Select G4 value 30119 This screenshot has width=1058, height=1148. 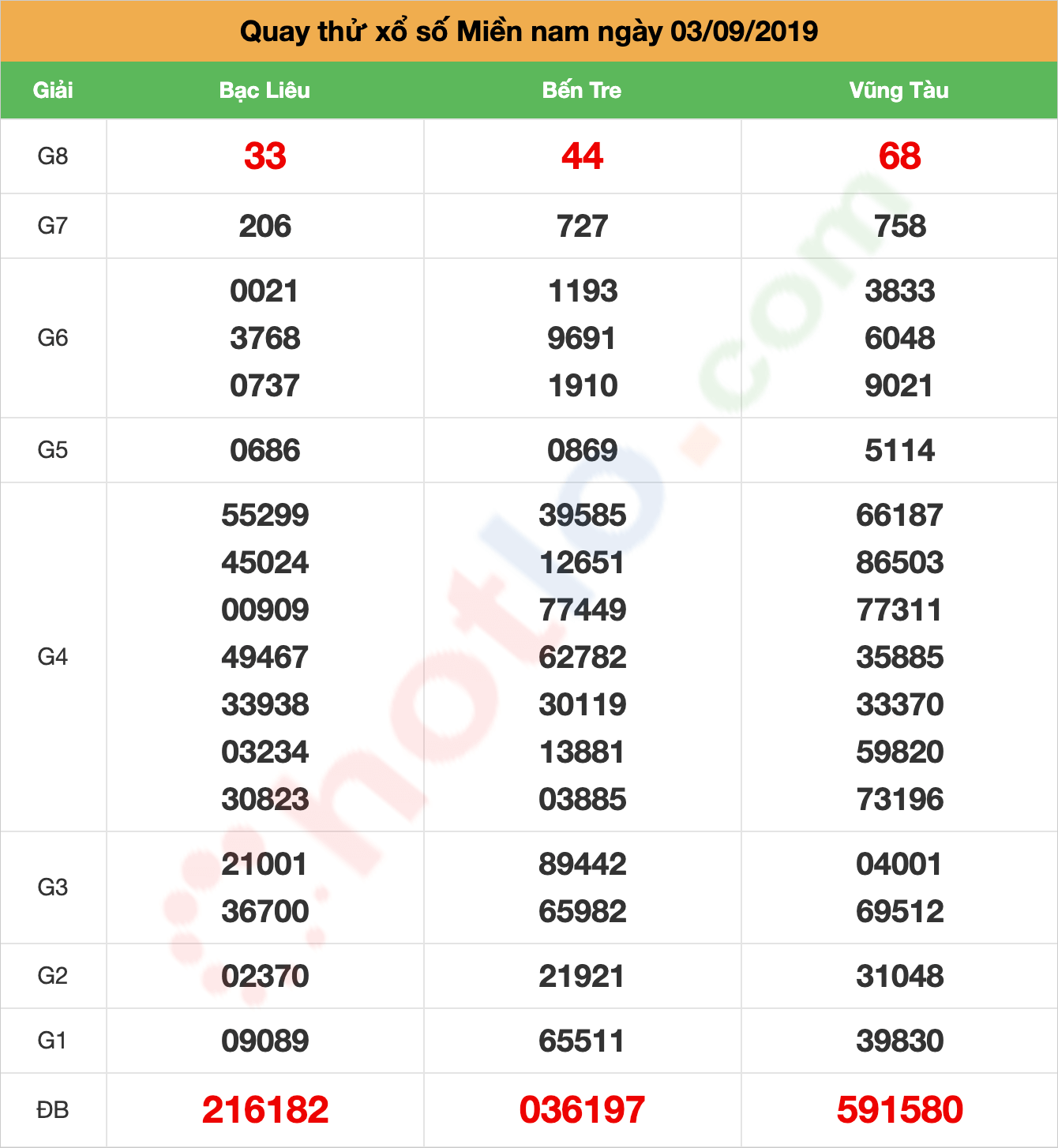(x=583, y=705)
